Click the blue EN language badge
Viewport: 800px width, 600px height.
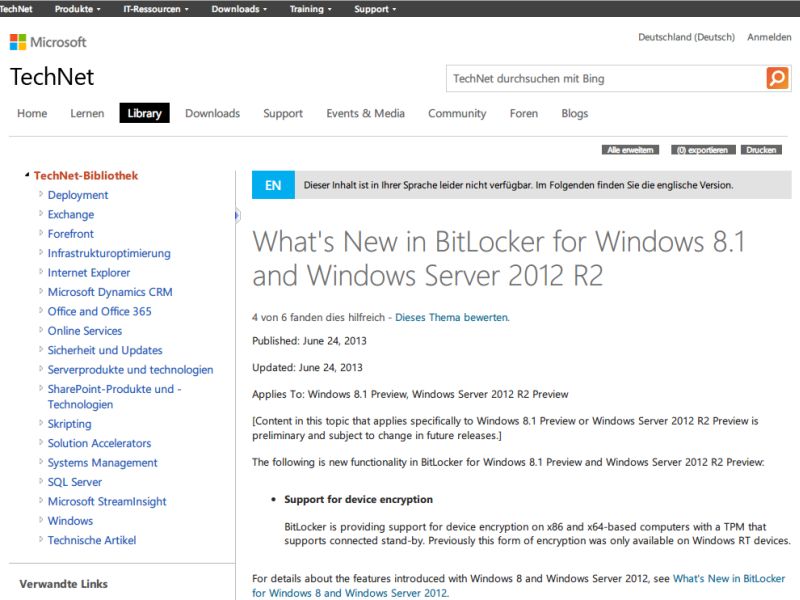(x=273, y=185)
